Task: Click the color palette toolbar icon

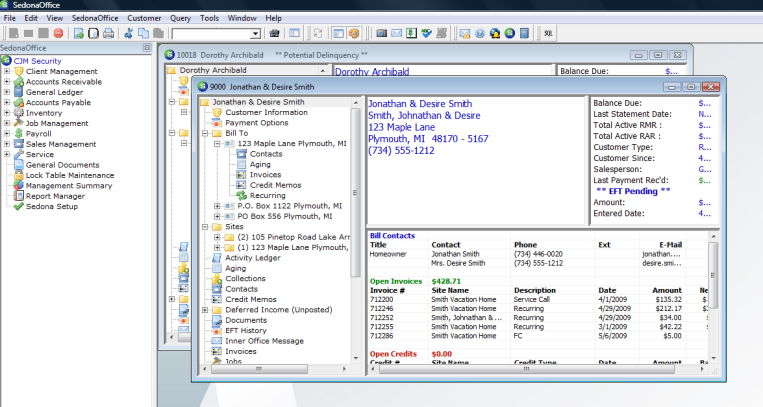Action: coord(354,34)
